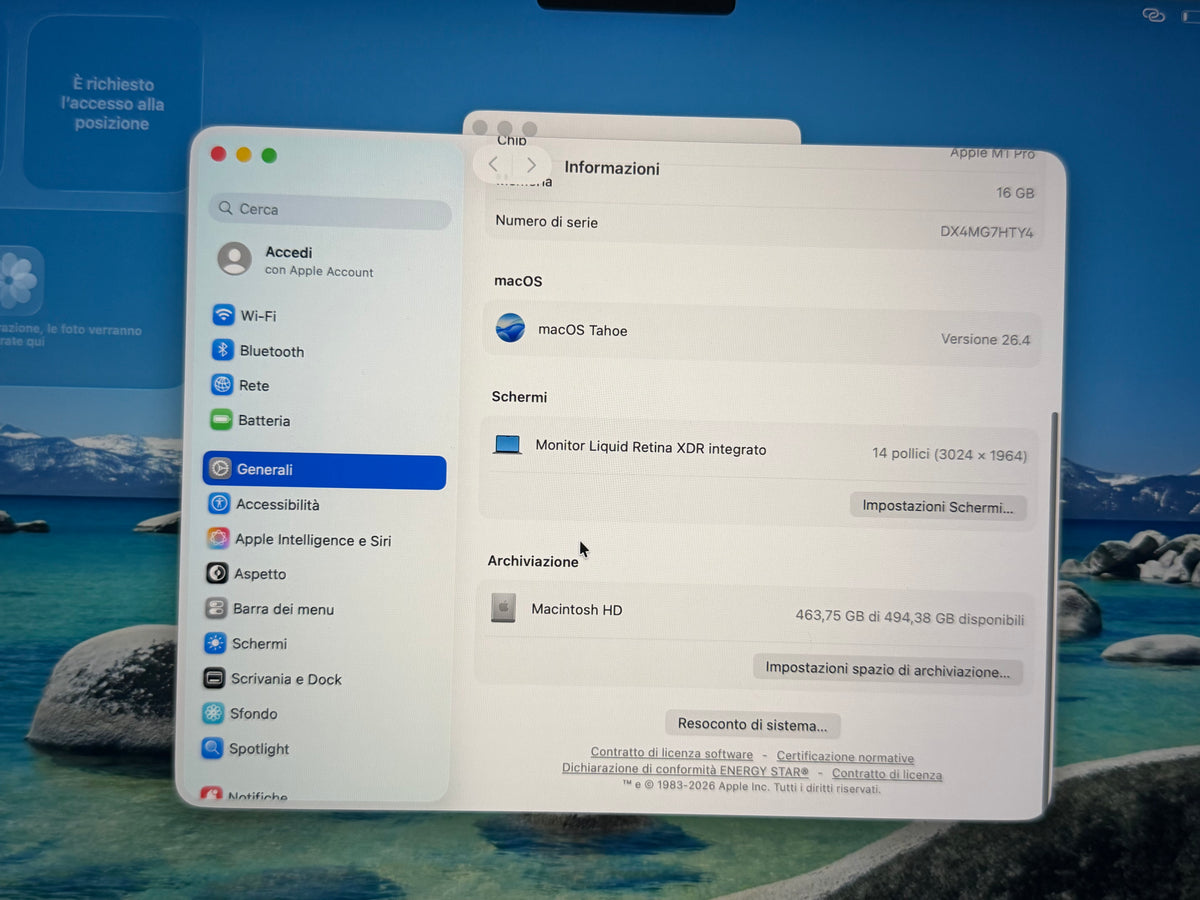Click the 16 GB memory value
This screenshot has width=1200, height=900.
coord(1015,193)
